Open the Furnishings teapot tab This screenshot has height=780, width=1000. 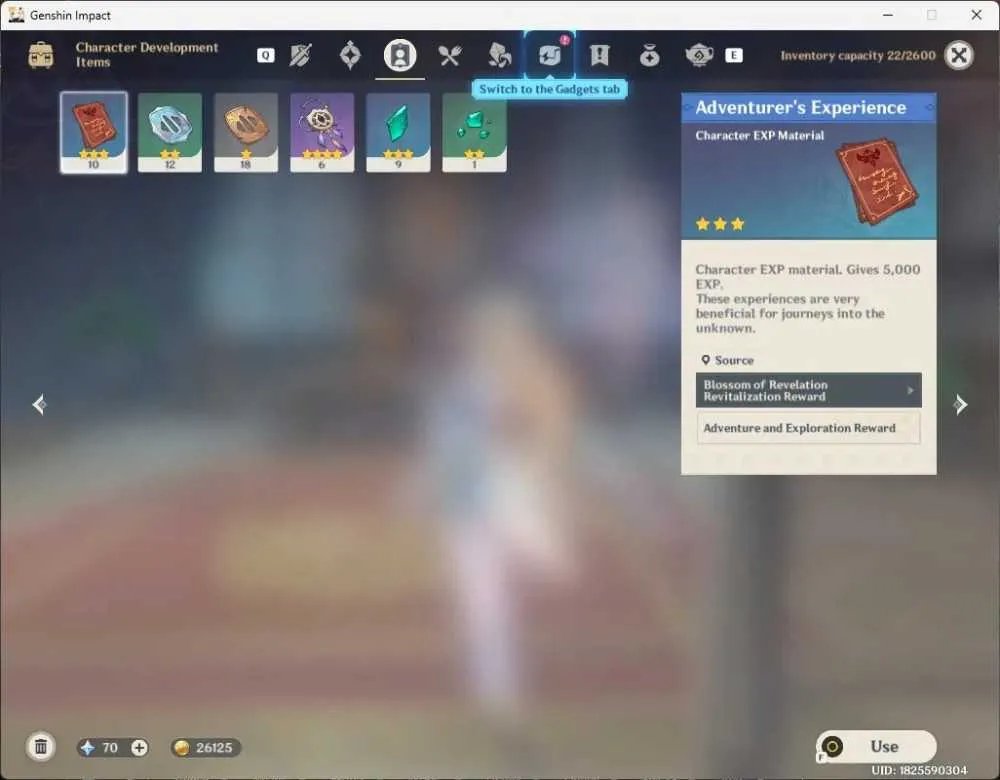pyautogui.click(x=699, y=55)
